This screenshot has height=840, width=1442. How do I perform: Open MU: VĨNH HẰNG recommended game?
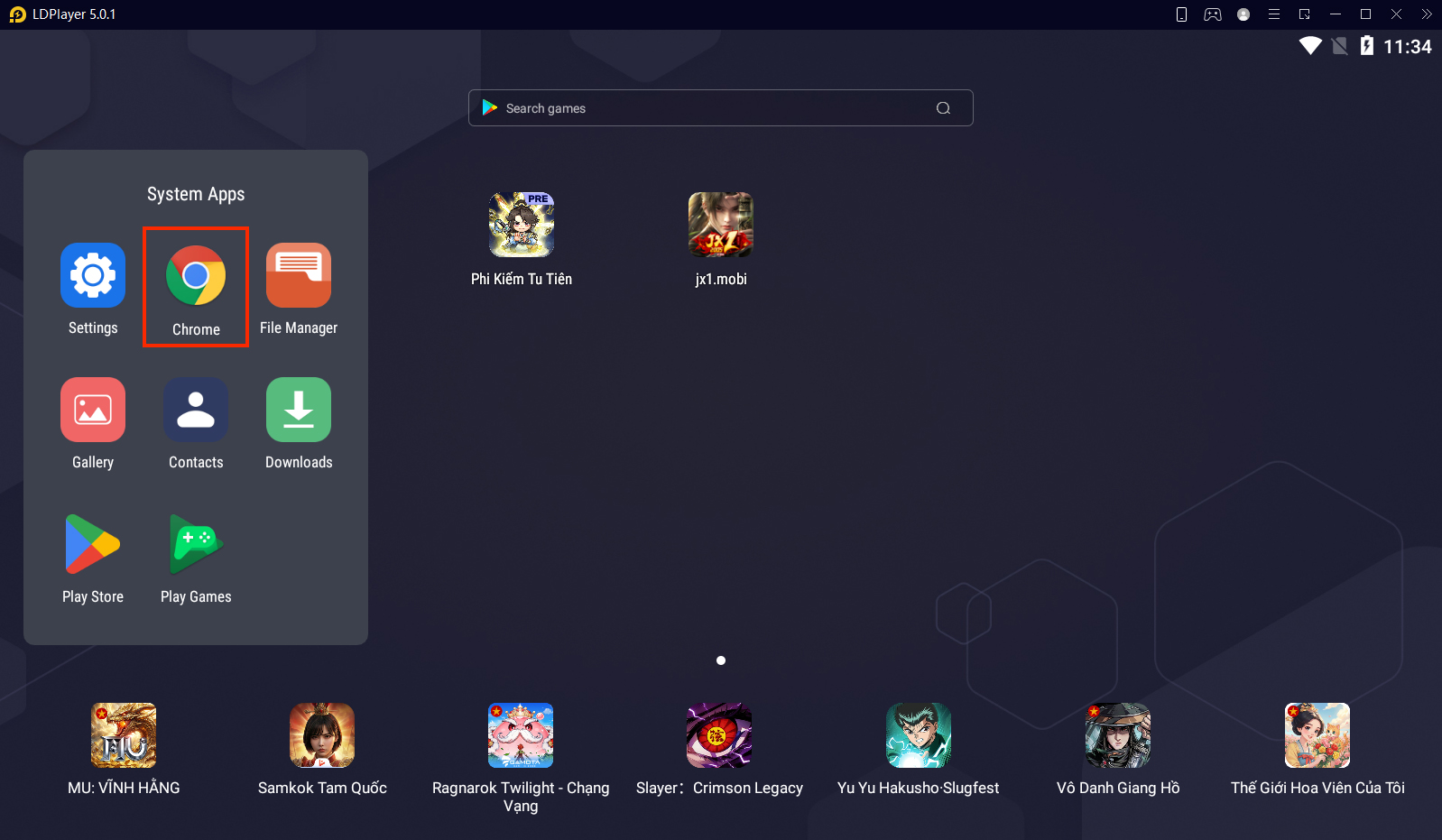click(124, 736)
